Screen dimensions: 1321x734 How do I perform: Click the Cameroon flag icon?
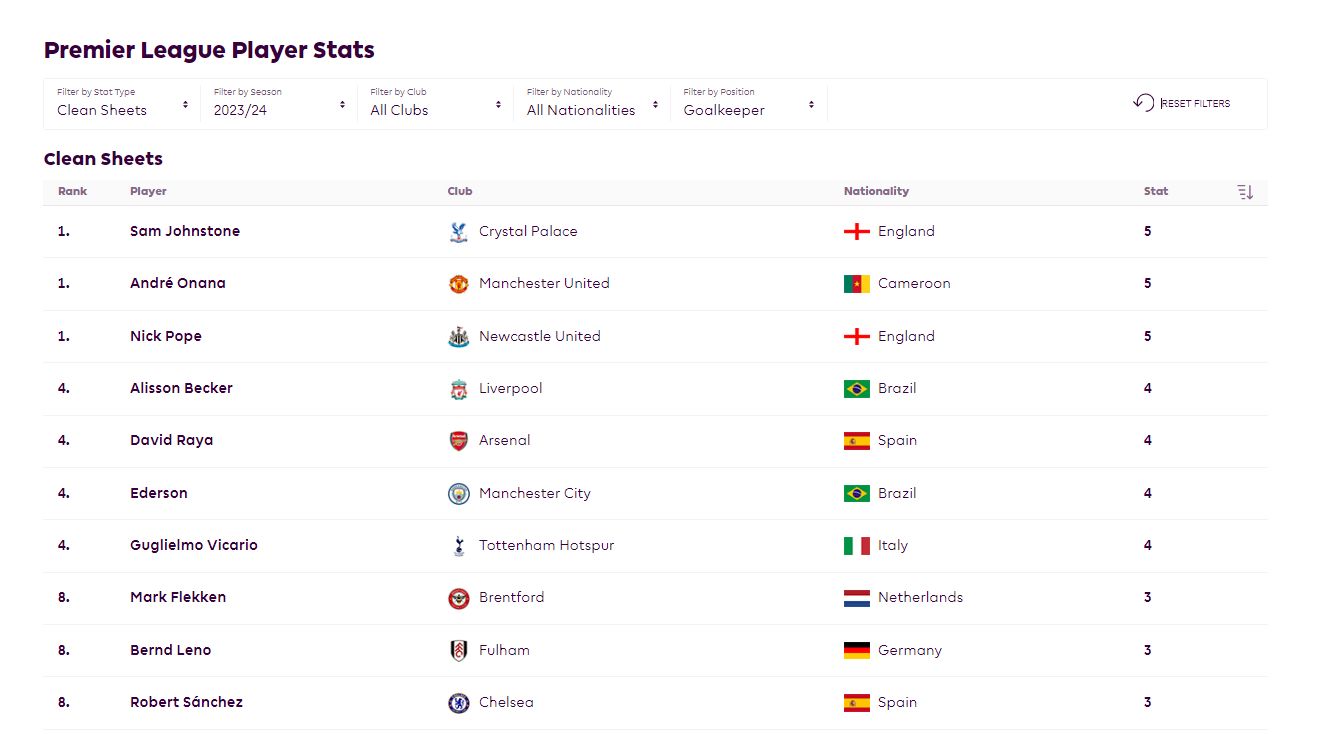(856, 284)
